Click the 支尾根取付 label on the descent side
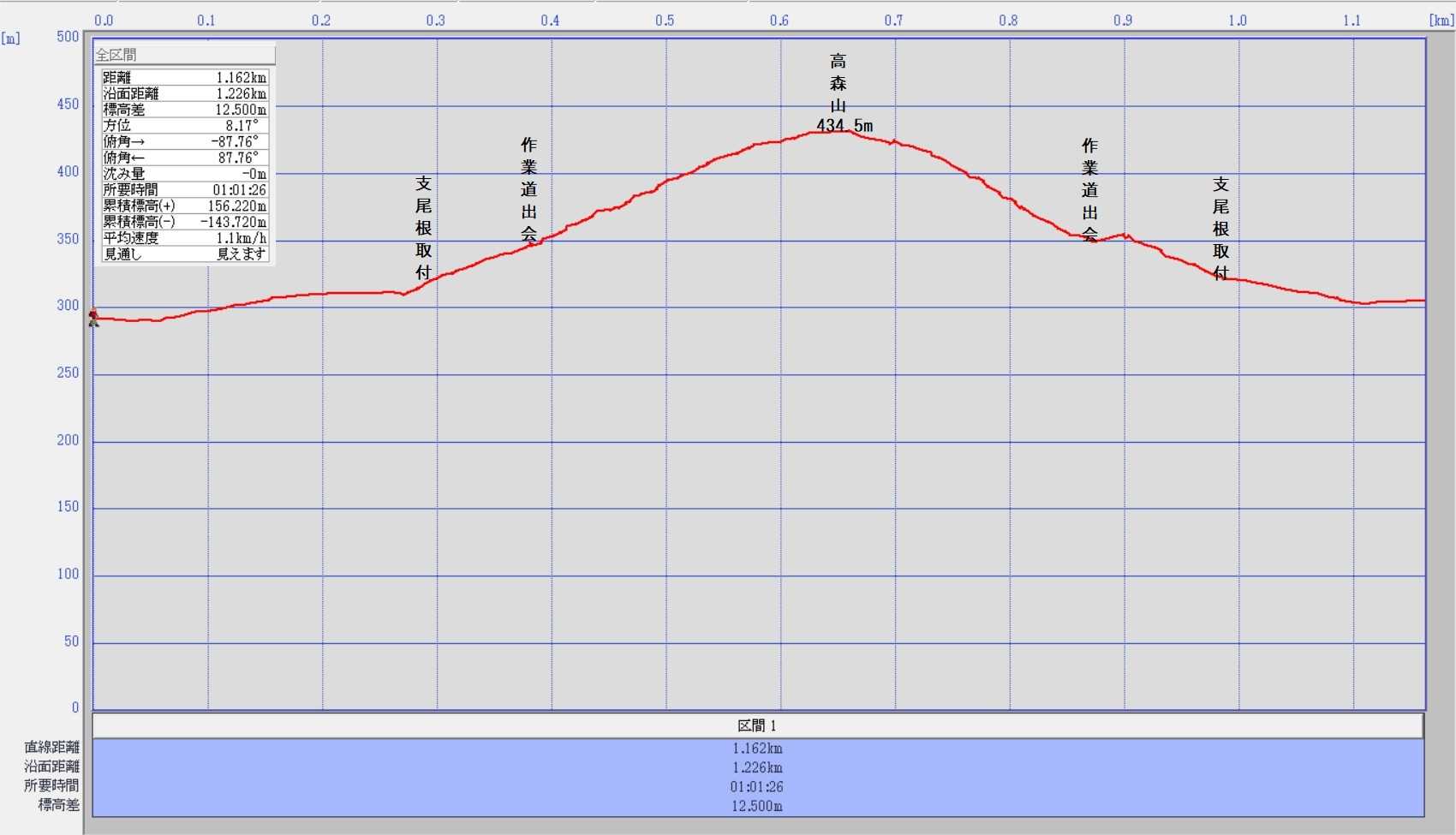 click(1220, 229)
